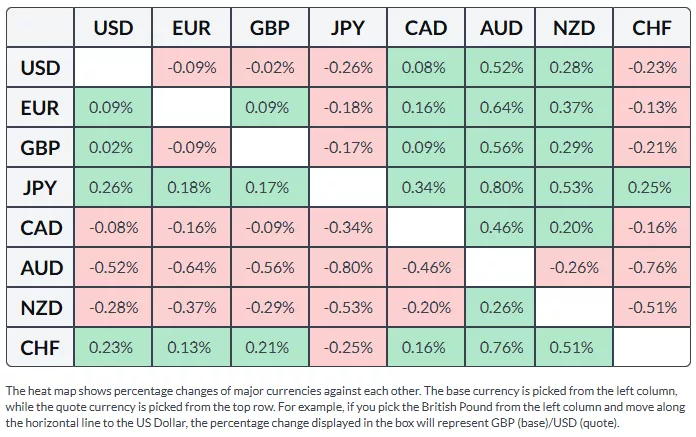Click the empty CHF/CHF diagonal cell
Screen dimensions: 696x437
click(x=652, y=347)
